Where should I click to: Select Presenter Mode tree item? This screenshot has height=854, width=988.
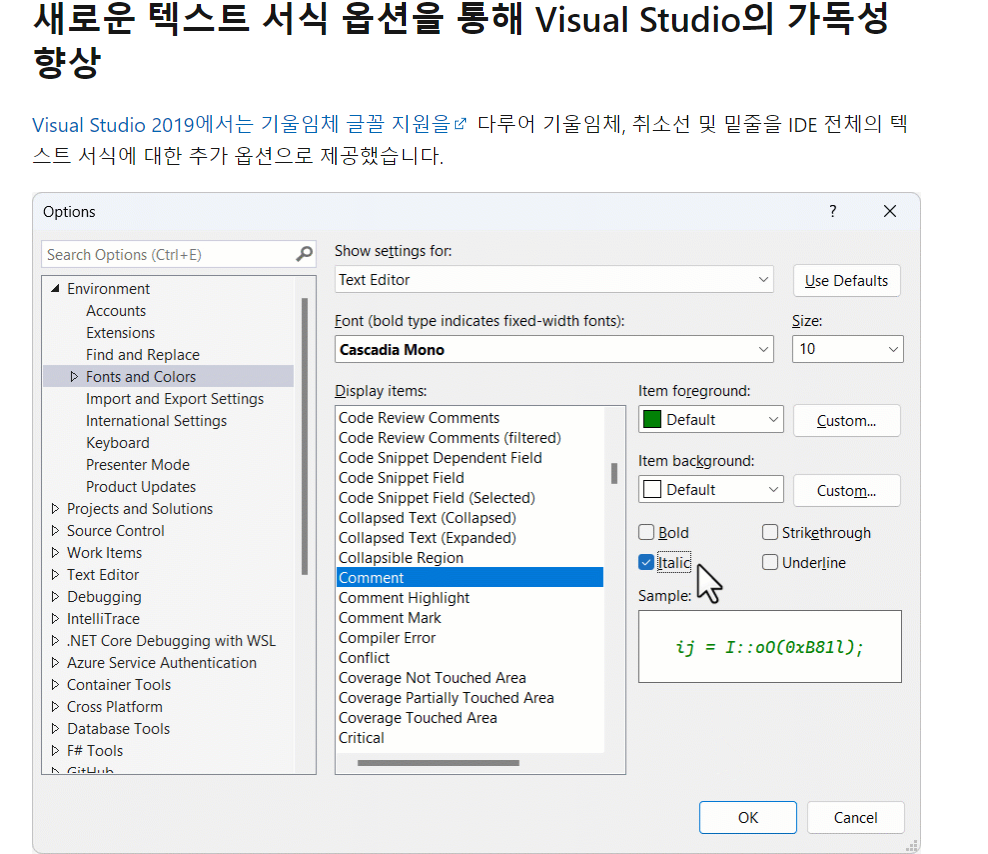[138, 465]
